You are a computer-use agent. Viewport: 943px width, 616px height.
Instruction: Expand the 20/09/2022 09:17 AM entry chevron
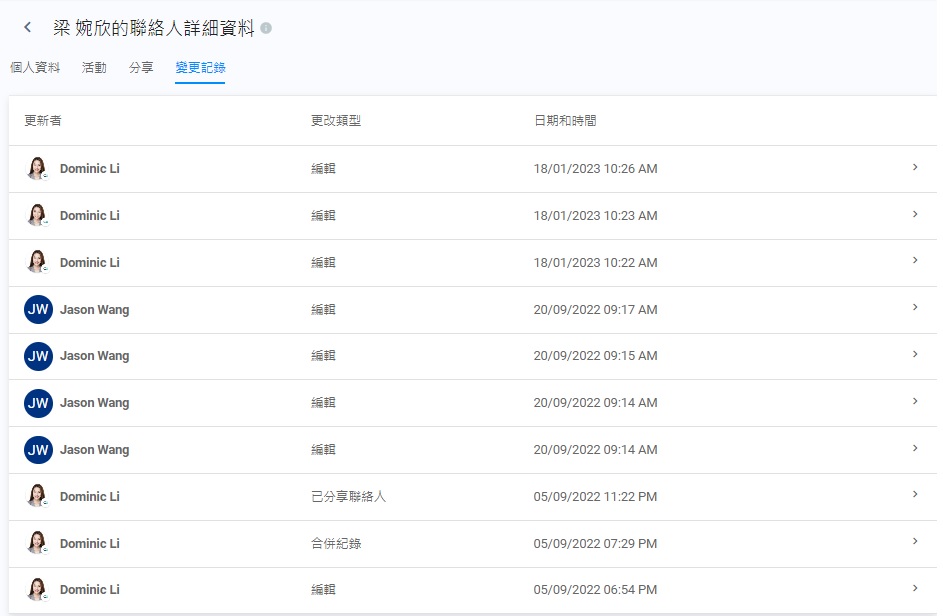point(915,308)
